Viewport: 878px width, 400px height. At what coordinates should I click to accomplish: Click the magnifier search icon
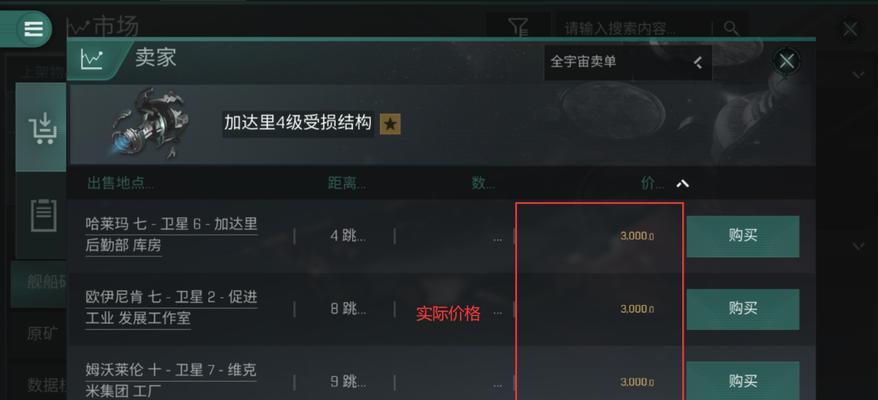tap(731, 27)
